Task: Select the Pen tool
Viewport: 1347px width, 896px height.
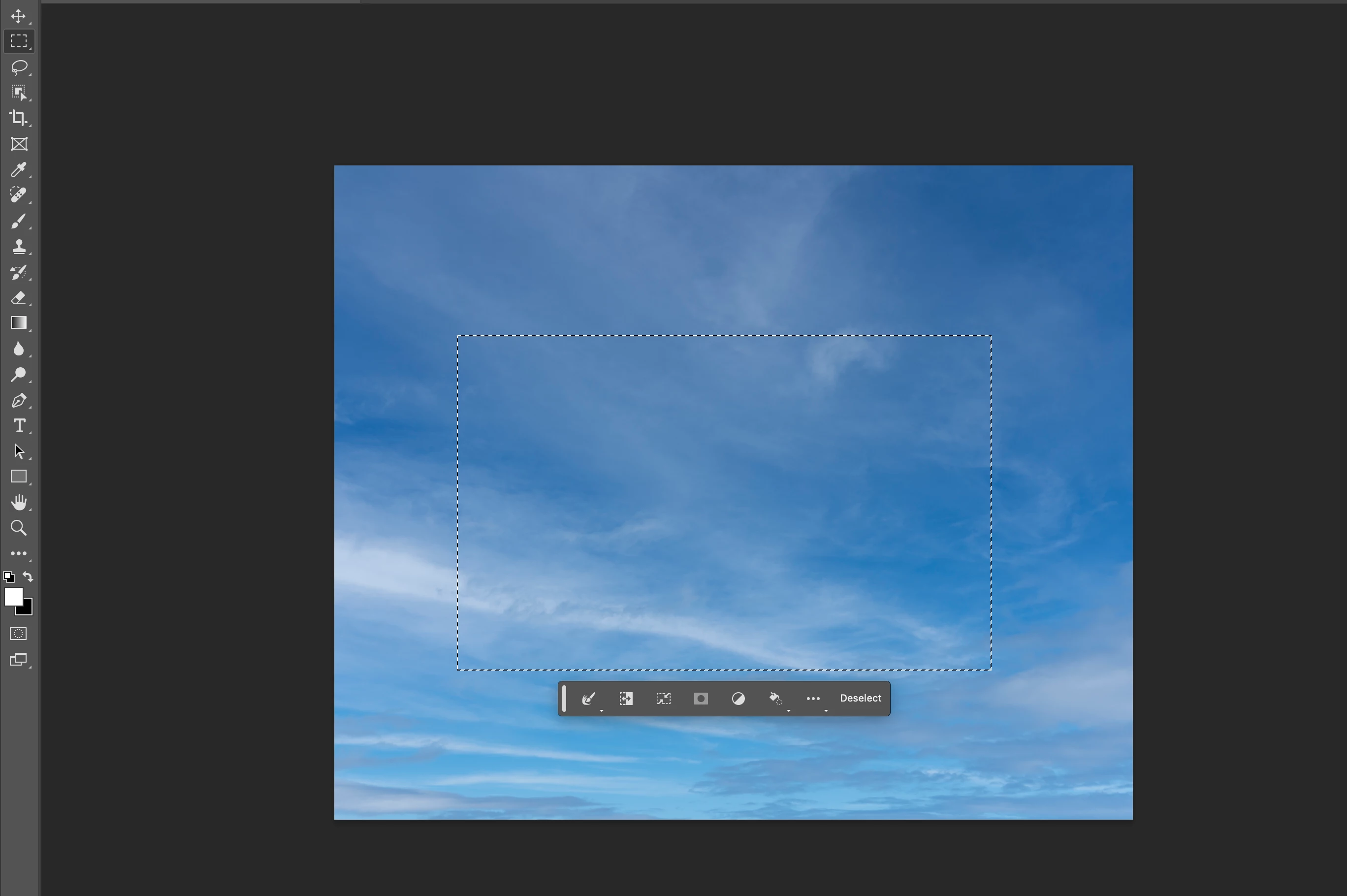Action: pos(18,400)
